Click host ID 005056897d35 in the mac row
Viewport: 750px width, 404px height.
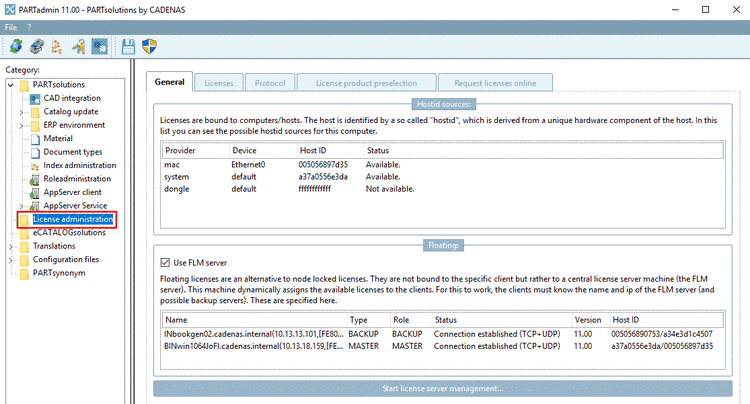[x=323, y=164]
